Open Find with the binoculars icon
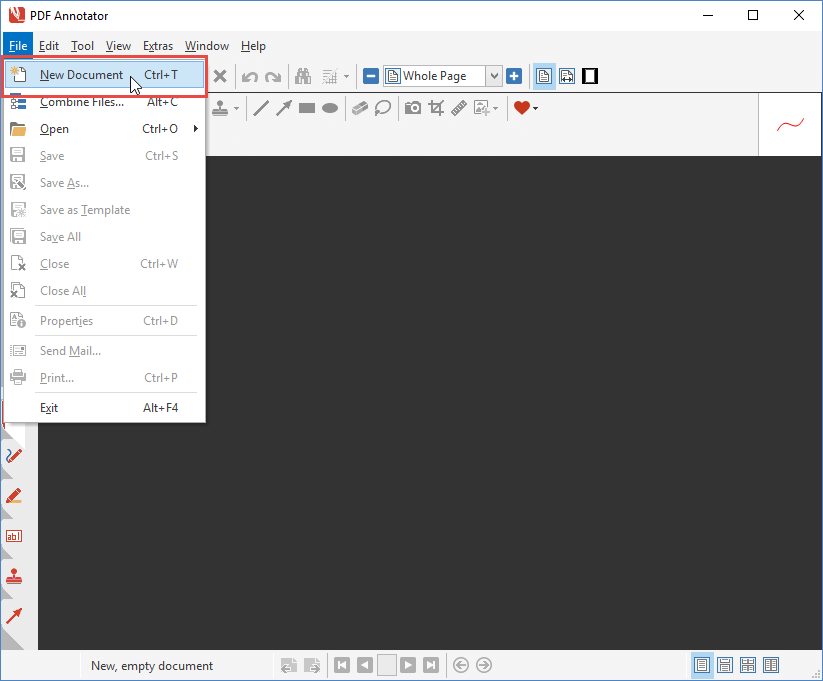Image resolution: width=823 pixels, height=681 pixels. coord(303,76)
